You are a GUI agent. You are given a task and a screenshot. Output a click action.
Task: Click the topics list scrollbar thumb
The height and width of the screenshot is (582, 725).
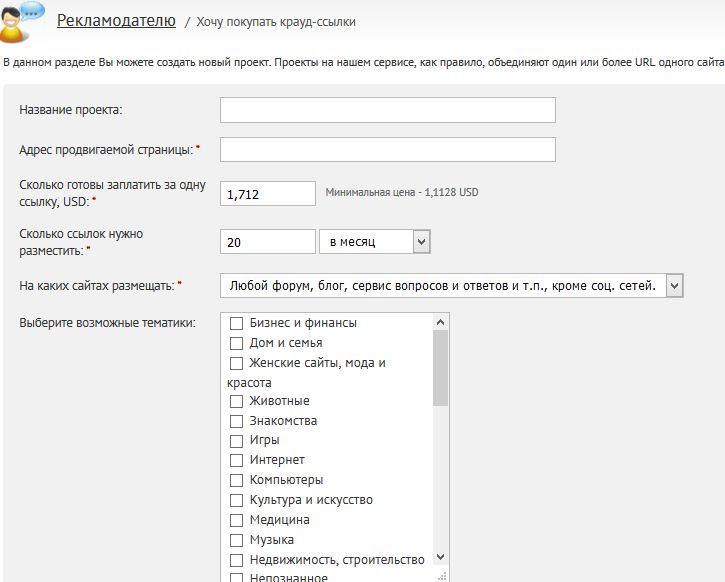point(441,368)
